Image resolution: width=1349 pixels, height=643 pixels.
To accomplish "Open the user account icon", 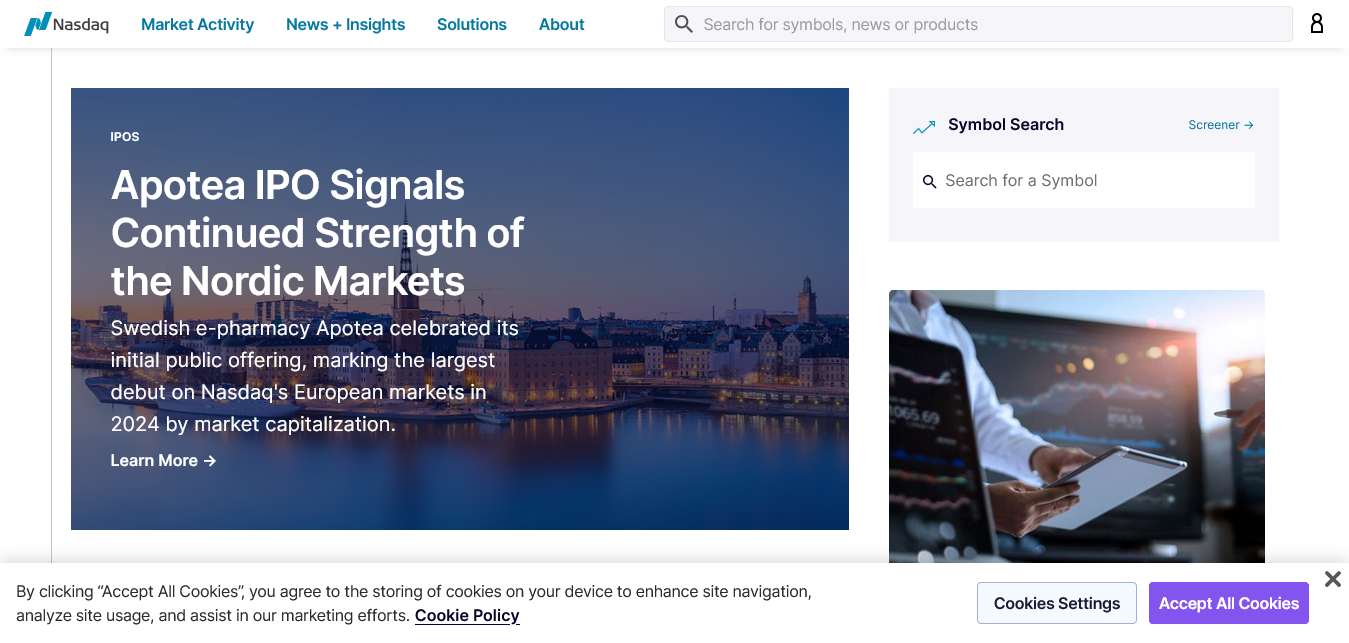I will (1317, 24).
